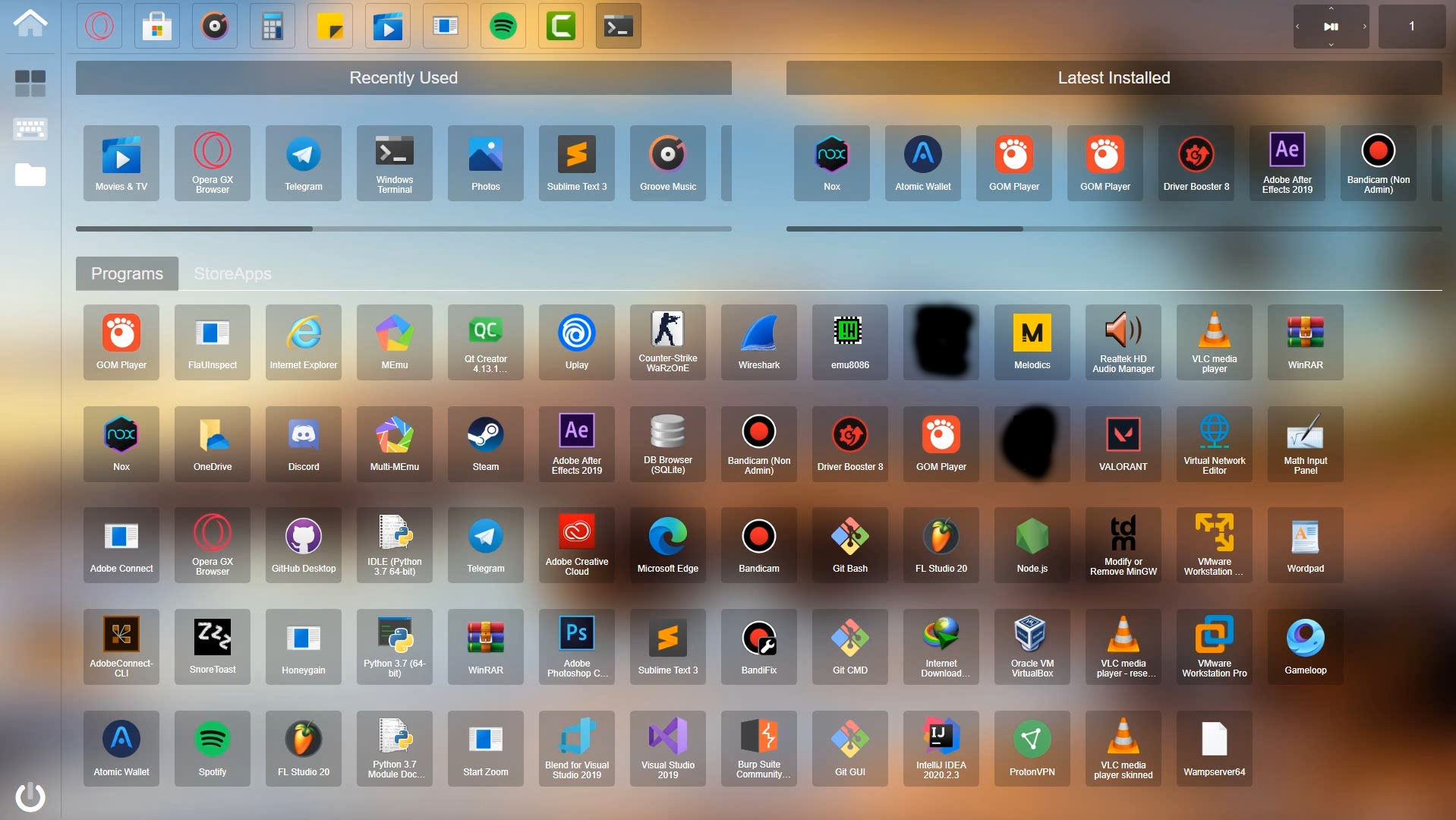Open DB Browser (SQLite)
The height and width of the screenshot is (820, 1456).
tap(668, 444)
